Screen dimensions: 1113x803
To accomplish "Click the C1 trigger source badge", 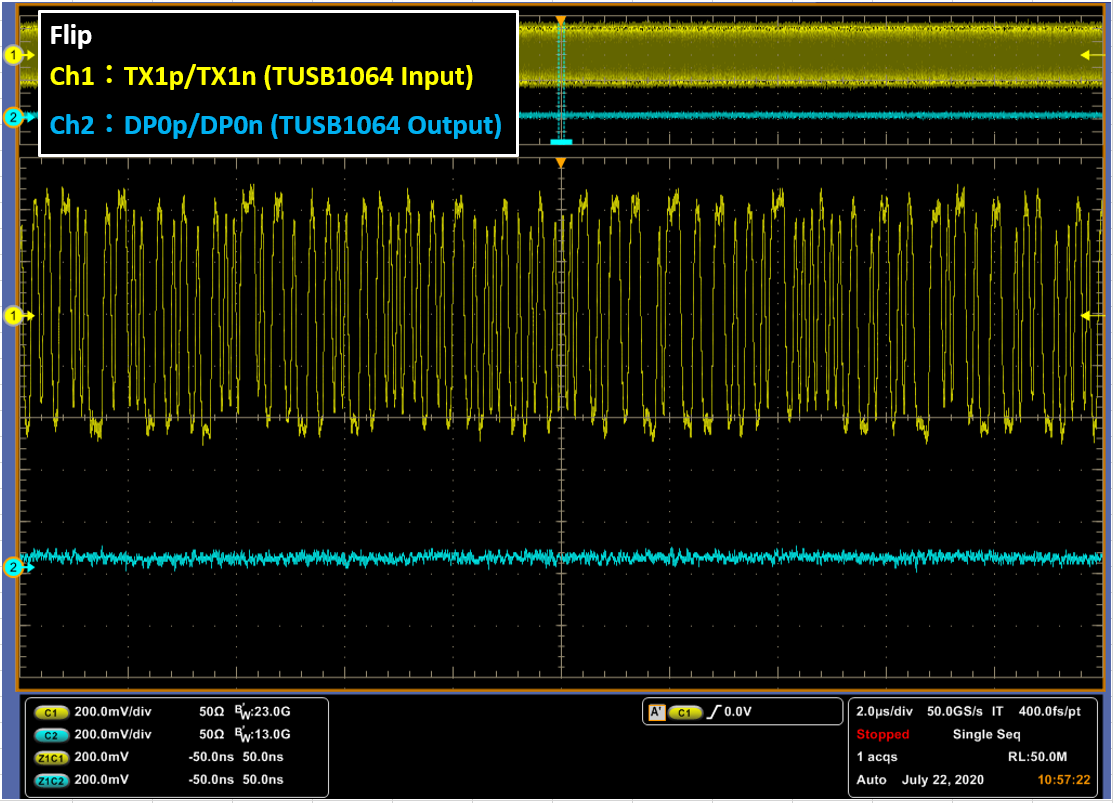I will [x=684, y=712].
